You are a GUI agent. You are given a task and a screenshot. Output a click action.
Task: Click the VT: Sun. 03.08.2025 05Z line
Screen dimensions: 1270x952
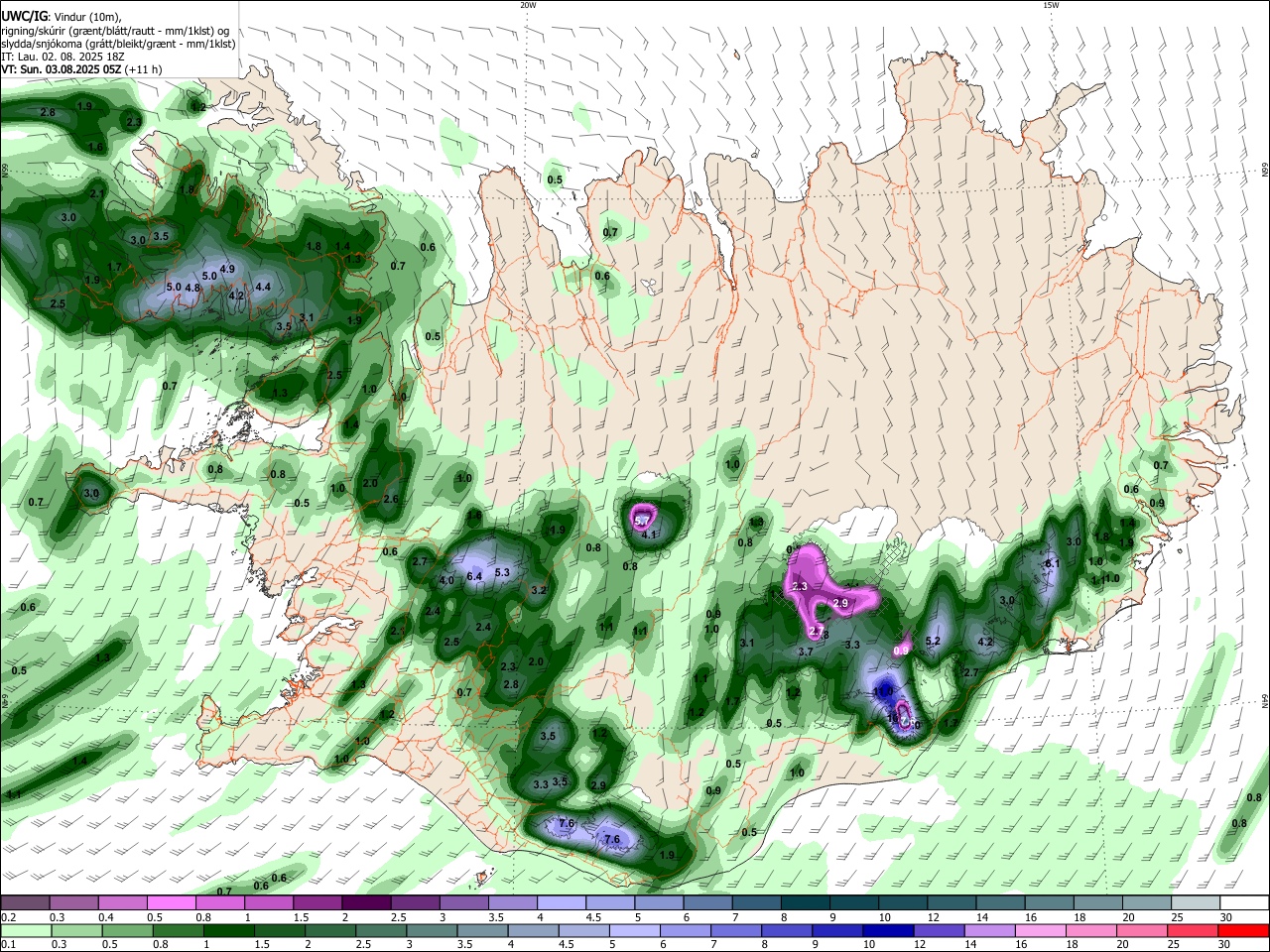point(81,69)
